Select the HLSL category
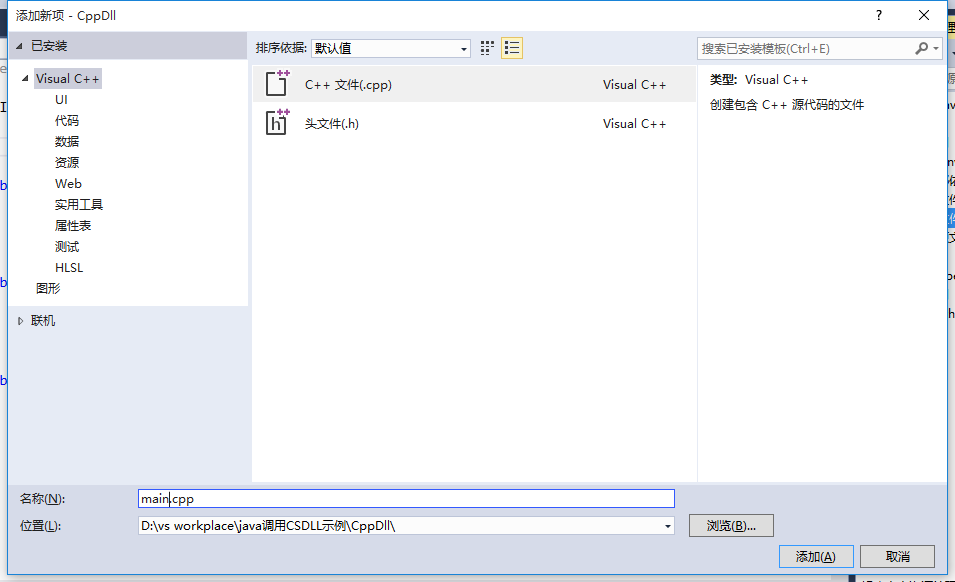This screenshot has height=582, width=955. (69, 268)
